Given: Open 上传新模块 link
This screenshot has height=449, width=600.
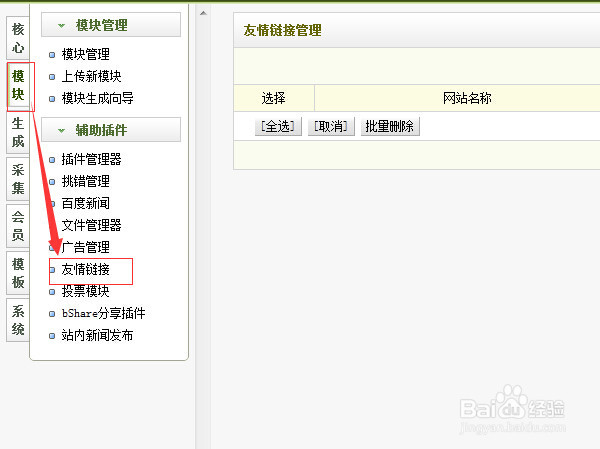Looking at the screenshot, I should [x=91, y=77].
